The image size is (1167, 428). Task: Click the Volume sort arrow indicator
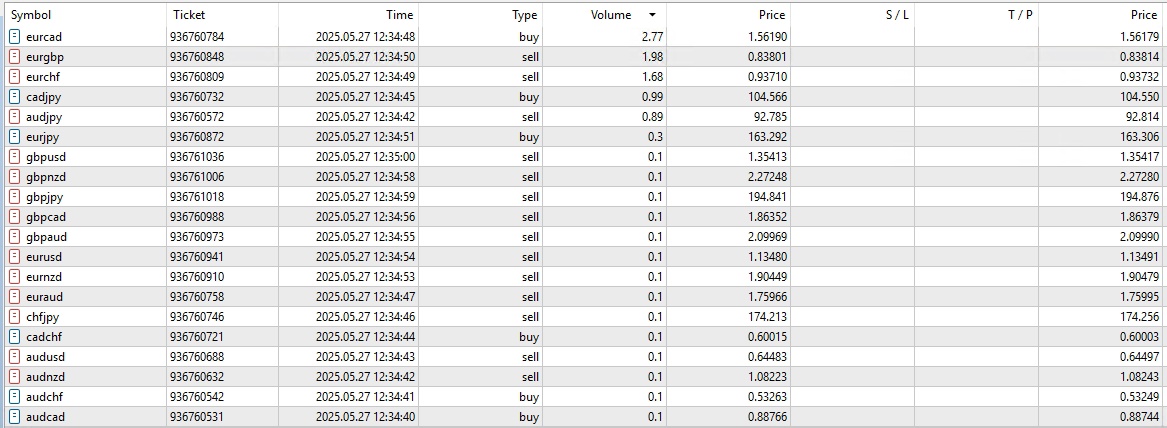tap(653, 15)
